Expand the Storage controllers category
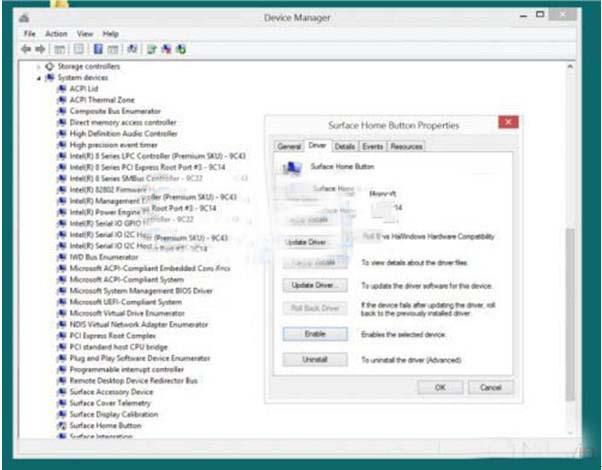This screenshot has width=602, height=470. pos(39,67)
